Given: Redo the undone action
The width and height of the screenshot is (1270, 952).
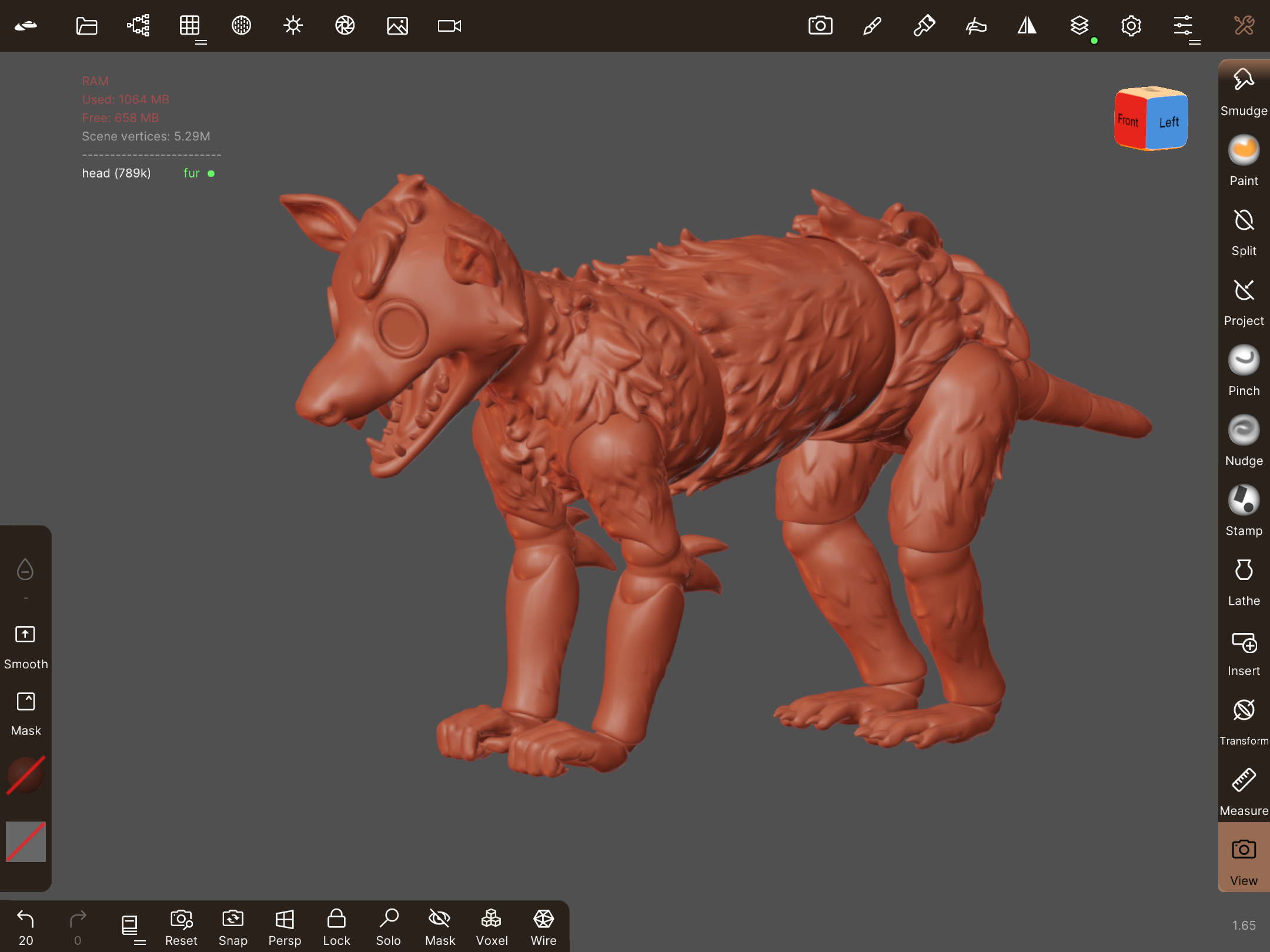Looking at the screenshot, I should click(x=78, y=927).
